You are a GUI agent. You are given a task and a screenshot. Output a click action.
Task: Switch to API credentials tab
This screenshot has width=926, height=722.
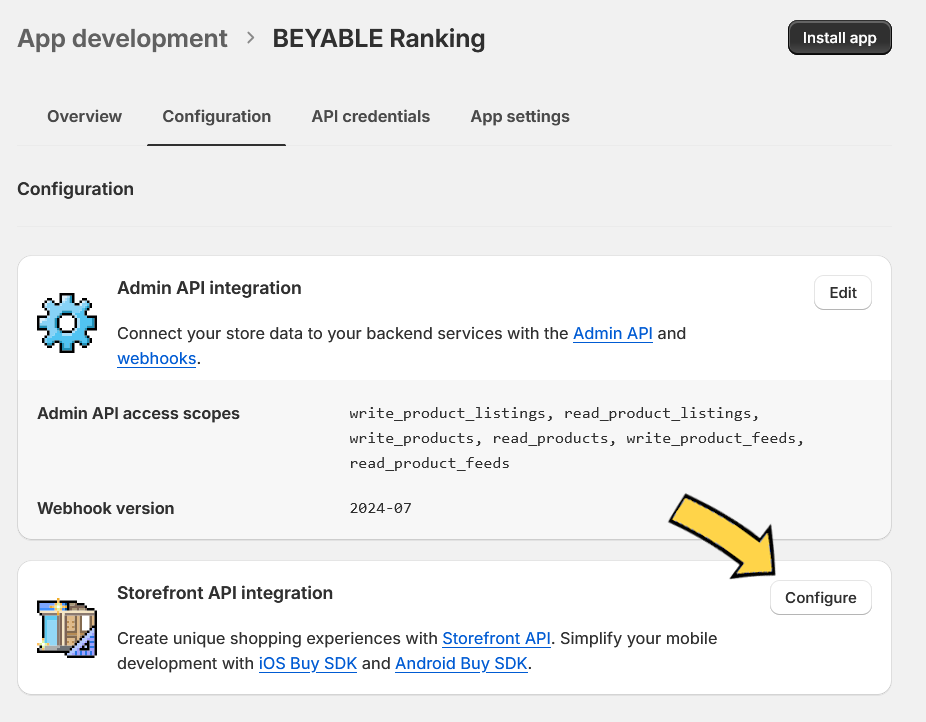(x=370, y=116)
